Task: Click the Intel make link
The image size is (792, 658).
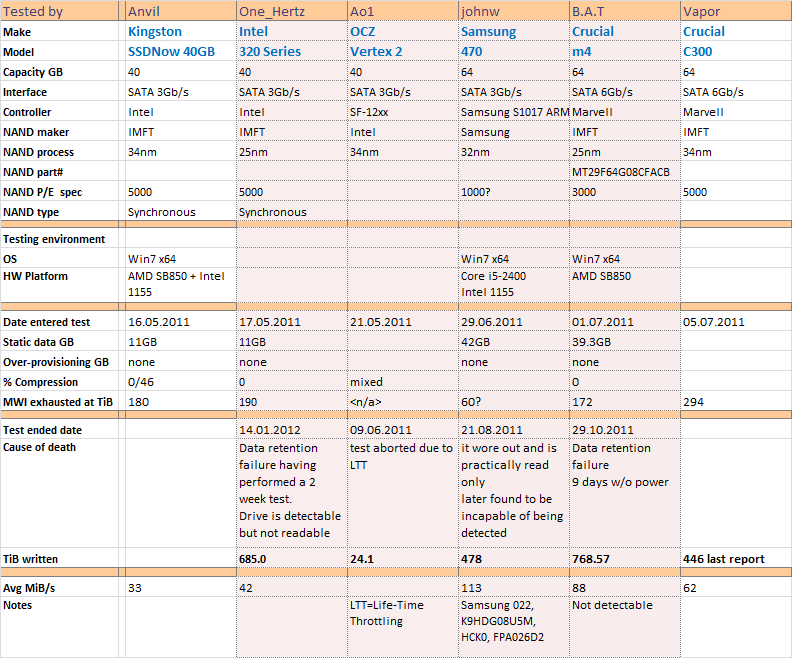Action: pos(254,31)
